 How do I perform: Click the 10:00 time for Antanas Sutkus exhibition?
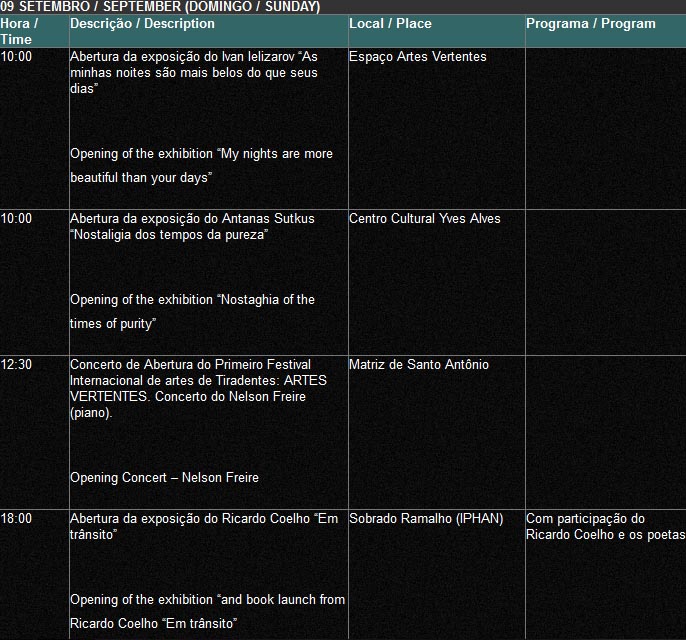(16, 219)
